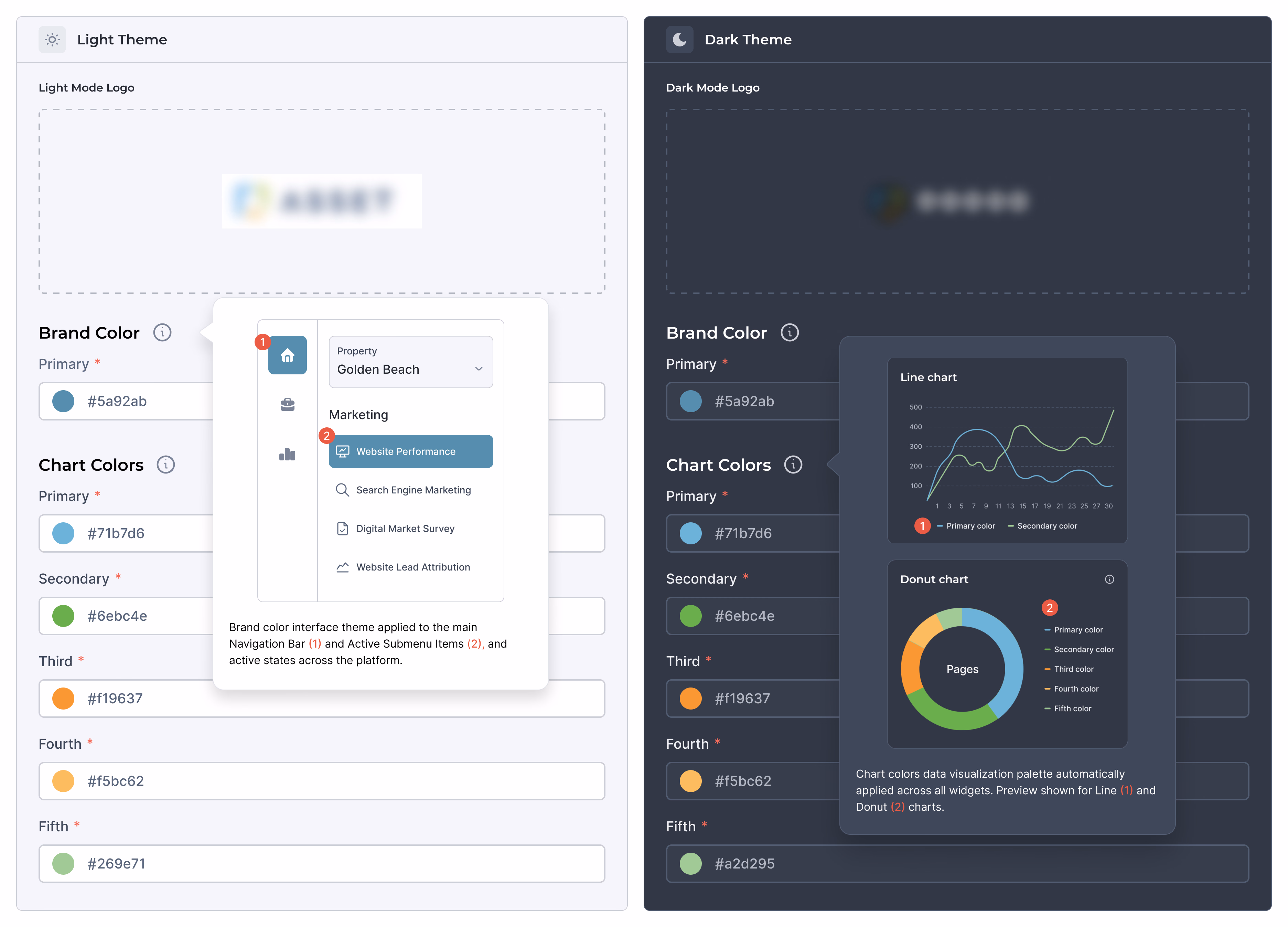Click Light Theme Fourth color field #f5bc62
Image resolution: width=1288 pixels, height=927 pixels.
click(322, 781)
